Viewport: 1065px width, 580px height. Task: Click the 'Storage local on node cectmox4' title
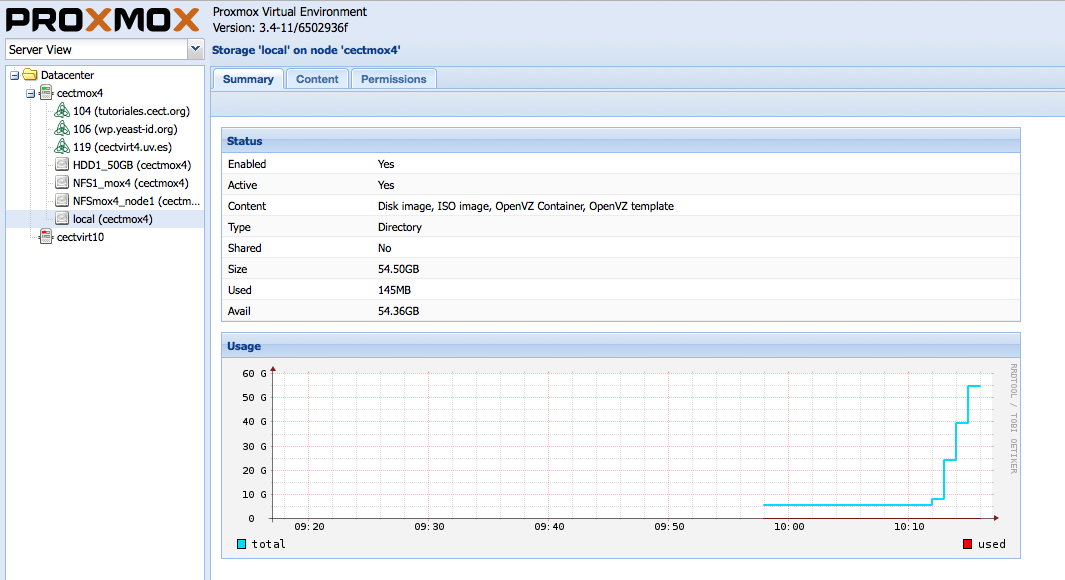point(306,50)
